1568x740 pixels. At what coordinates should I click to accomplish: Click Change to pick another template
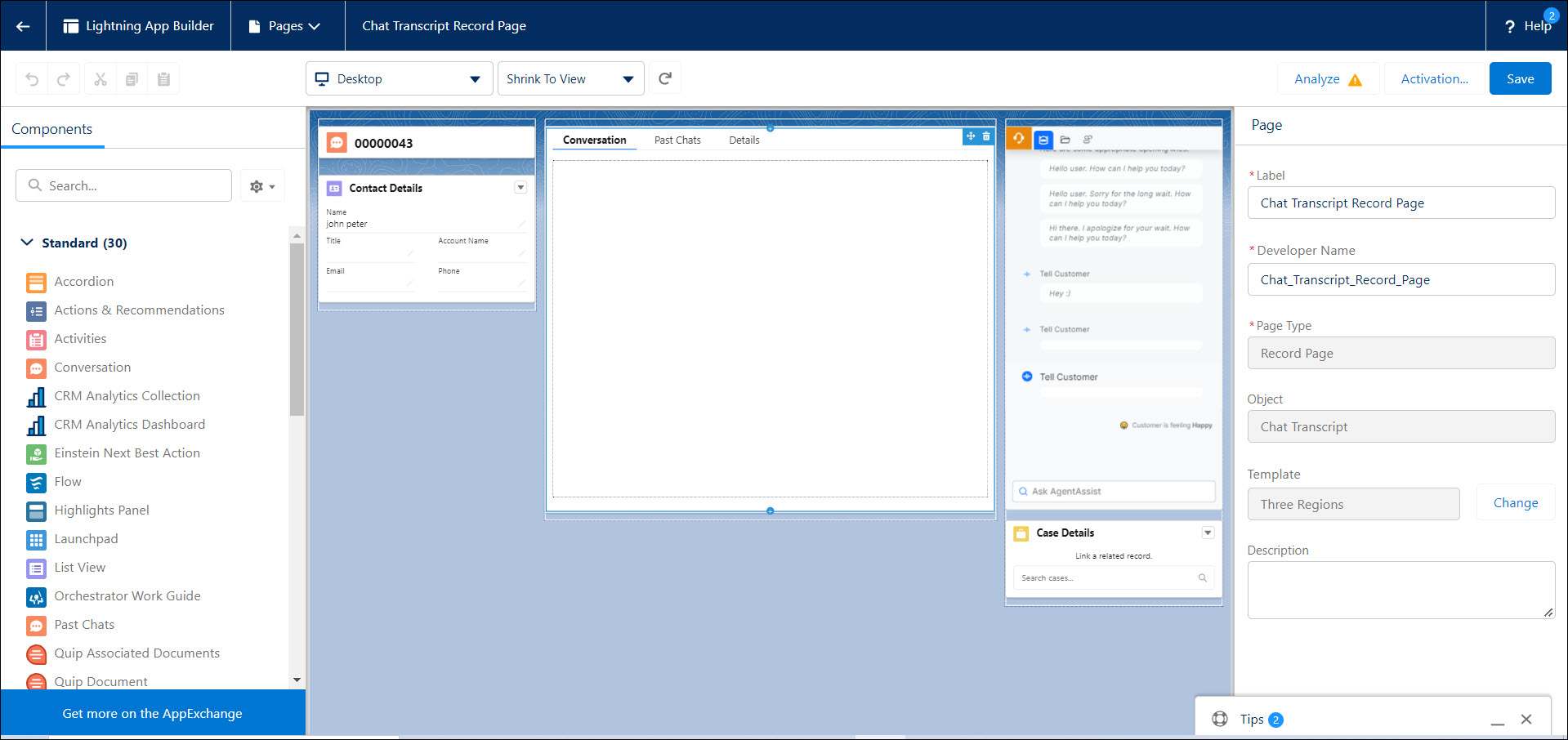1514,502
